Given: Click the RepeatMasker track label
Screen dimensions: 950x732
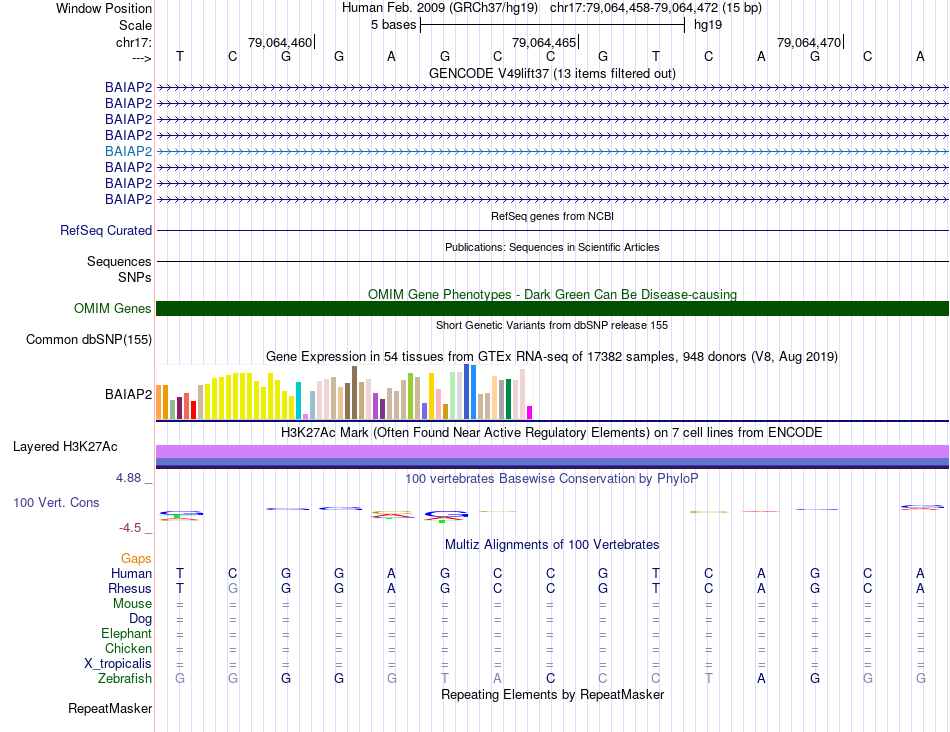Looking at the screenshot, I should click(x=110, y=708).
